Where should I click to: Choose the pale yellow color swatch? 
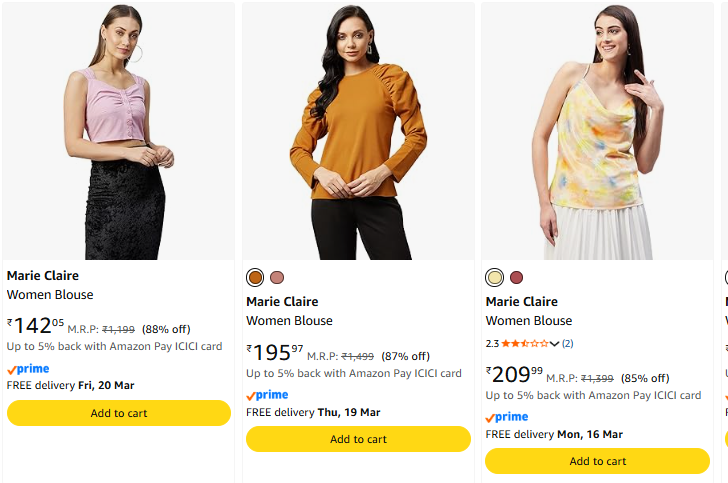point(494,277)
